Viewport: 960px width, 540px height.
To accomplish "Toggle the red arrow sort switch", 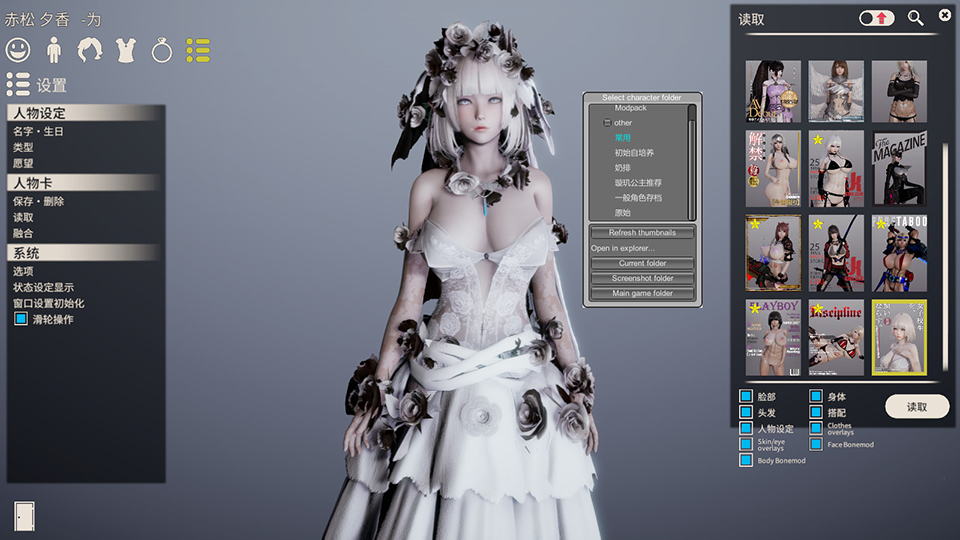I will coord(877,18).
